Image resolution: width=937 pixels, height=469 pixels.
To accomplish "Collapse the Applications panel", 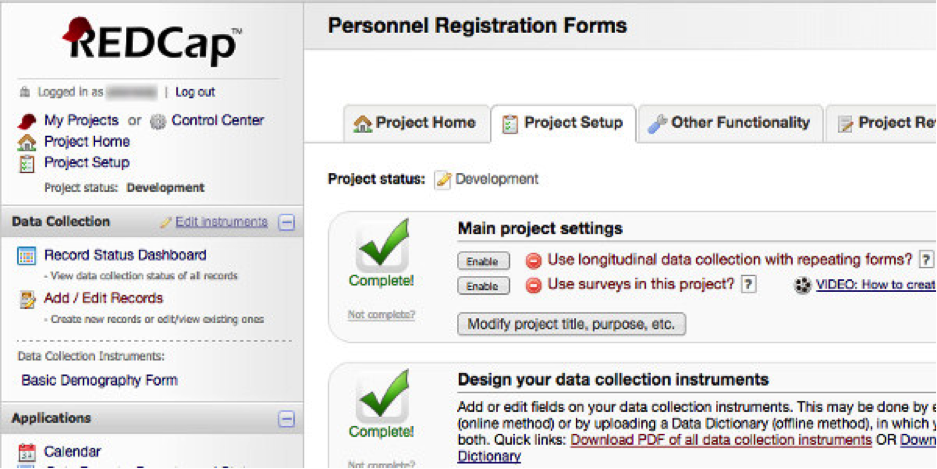I will pyautogui.click(x=287, y=419).
